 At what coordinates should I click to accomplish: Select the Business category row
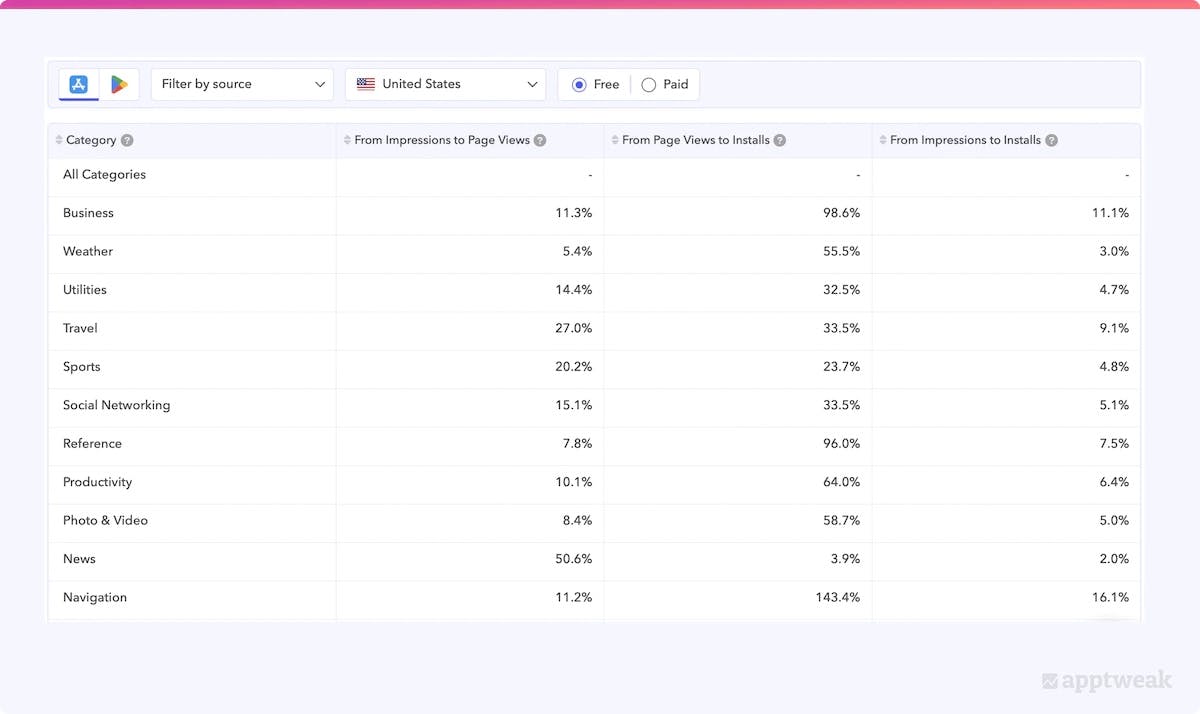[88, 213]
